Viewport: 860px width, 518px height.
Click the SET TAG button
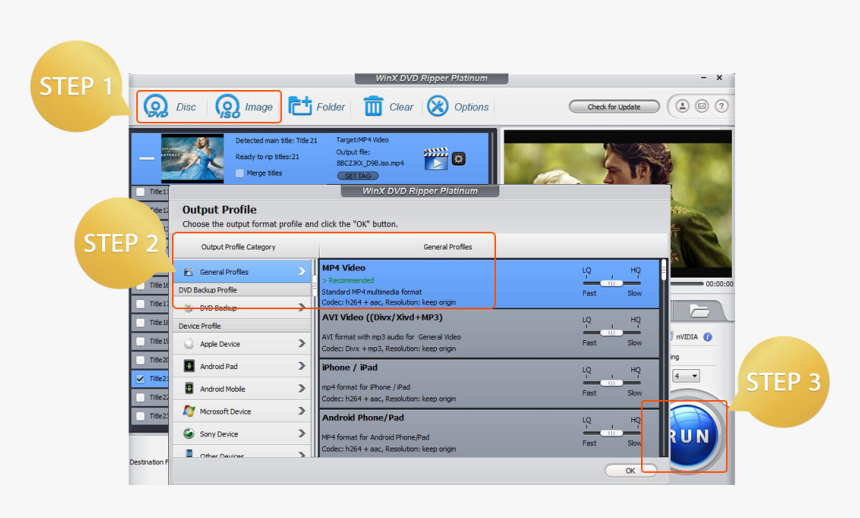click(358, 176)
